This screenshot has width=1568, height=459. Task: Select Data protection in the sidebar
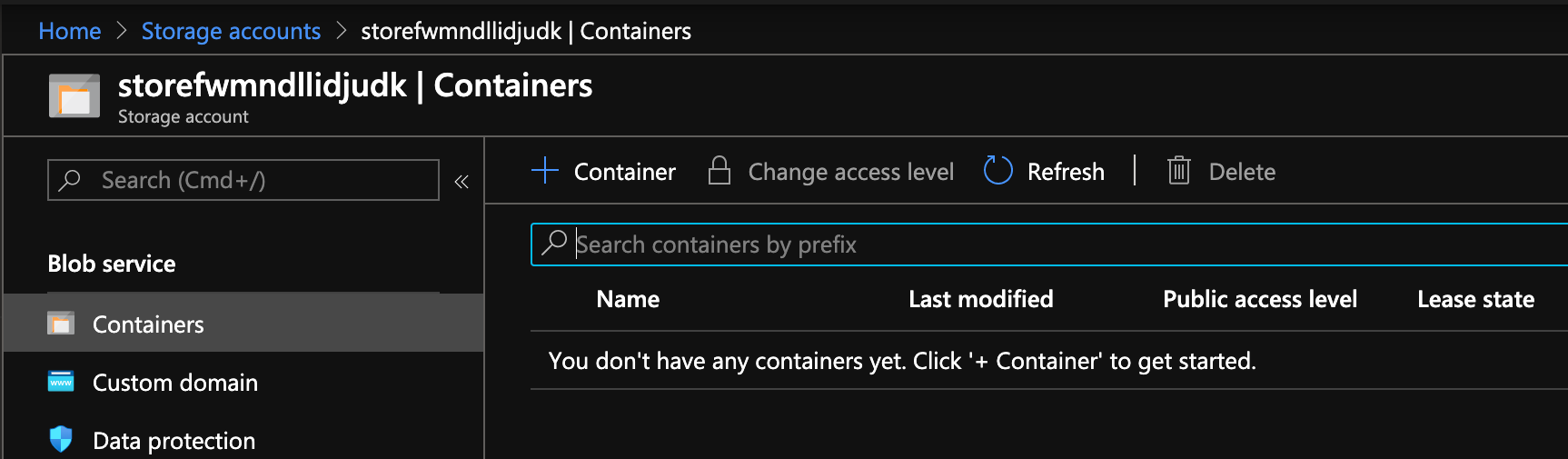coord(174,441)
